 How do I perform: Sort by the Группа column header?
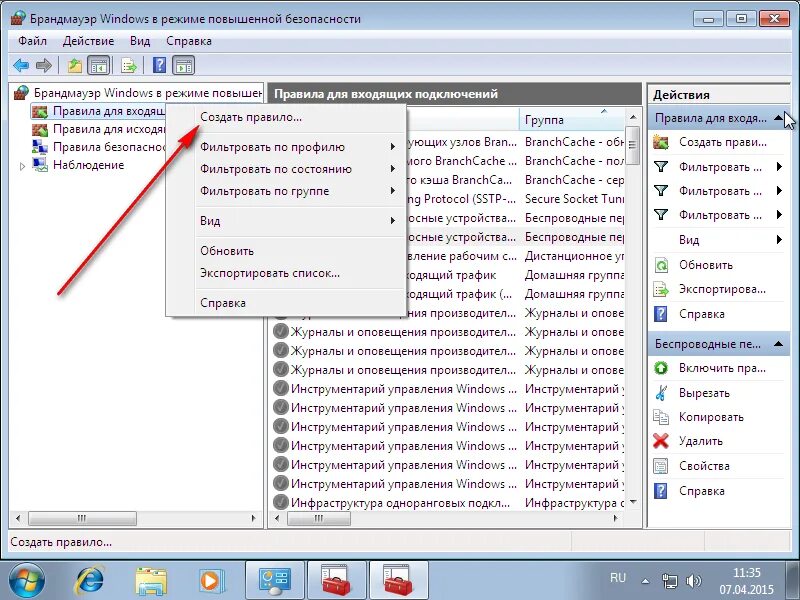pyautogui.click(x=571, y=120)
